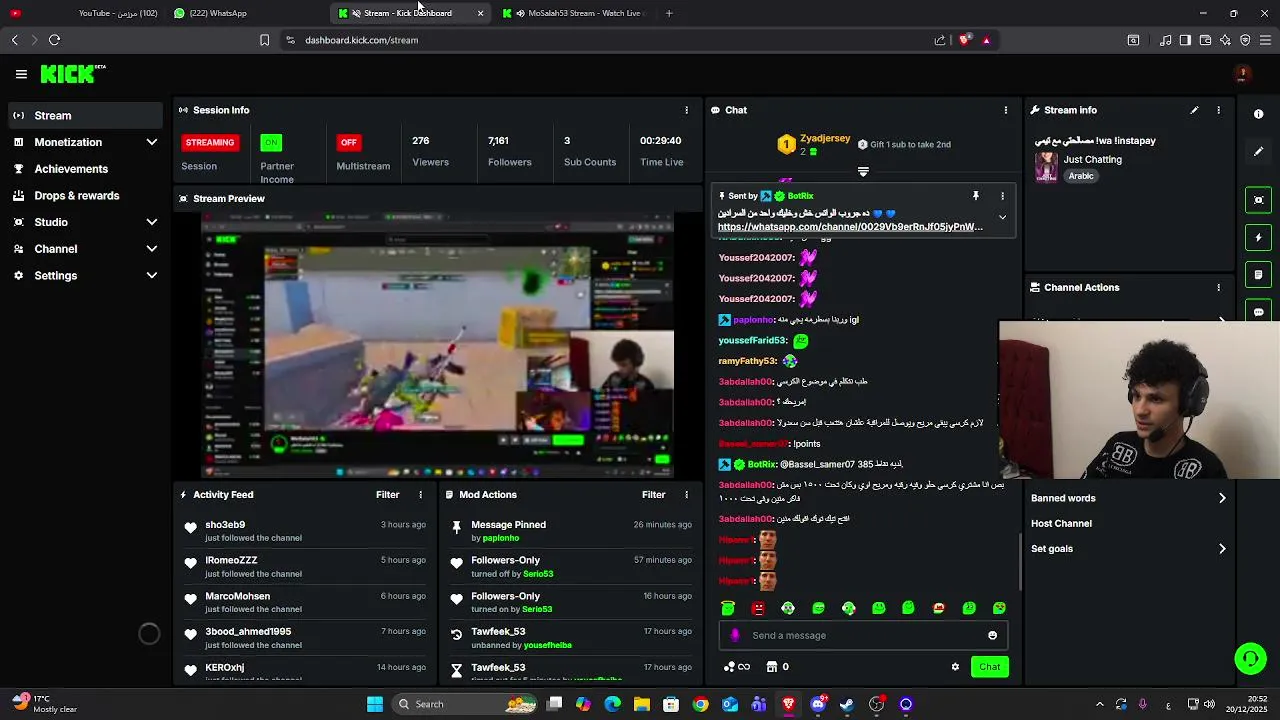Screen dimensions: 1280x720
Task: Collapse the chat leaderboard handle below Zyadjersey
Action: pyautogui.click(x=863, y=172)
